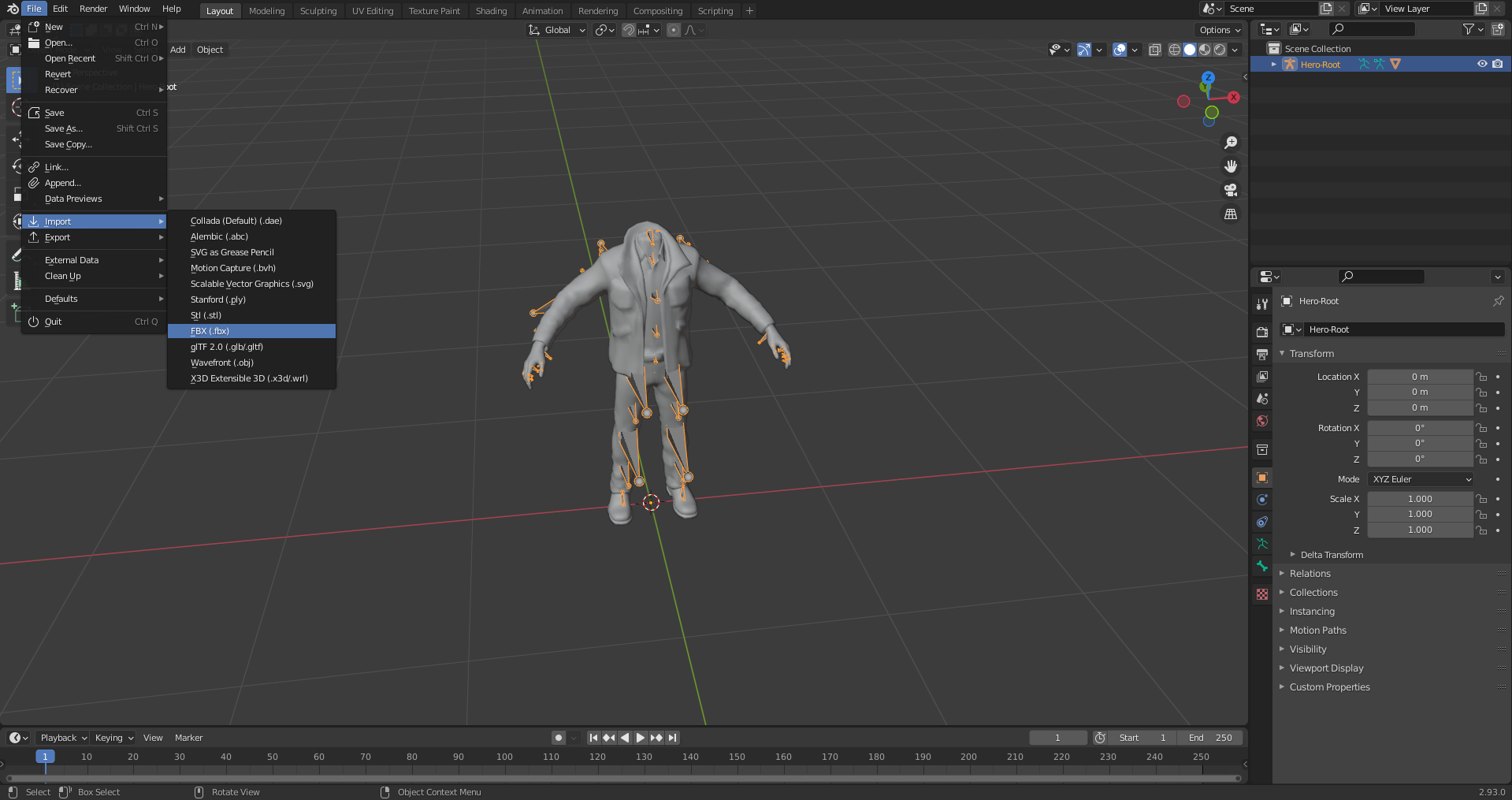Click the Options button in viewport header
The width and height of the screenshot is (1512, 800).
[x=1220, y=30]
